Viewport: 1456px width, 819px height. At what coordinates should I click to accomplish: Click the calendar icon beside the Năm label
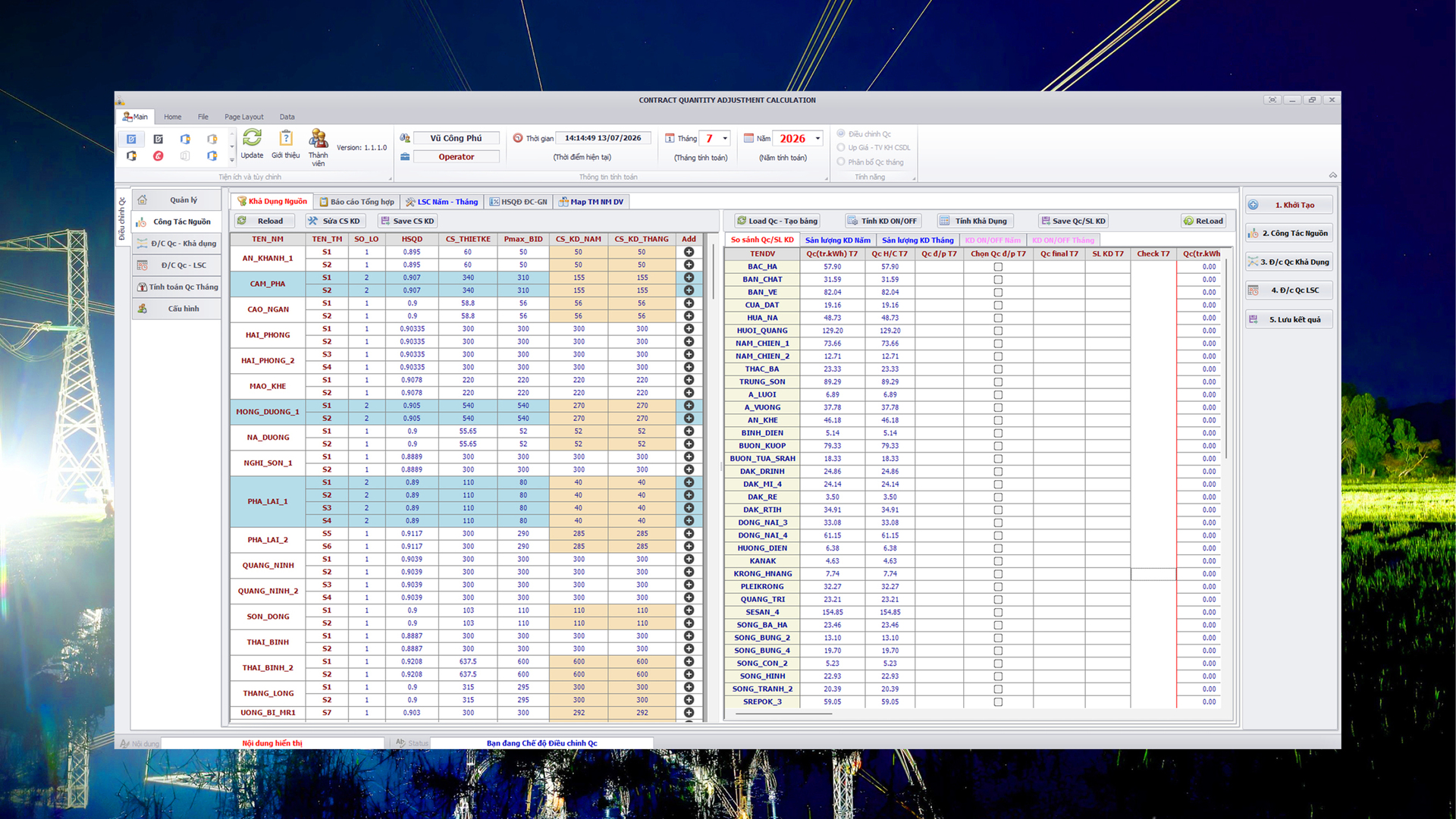point(748,138)
